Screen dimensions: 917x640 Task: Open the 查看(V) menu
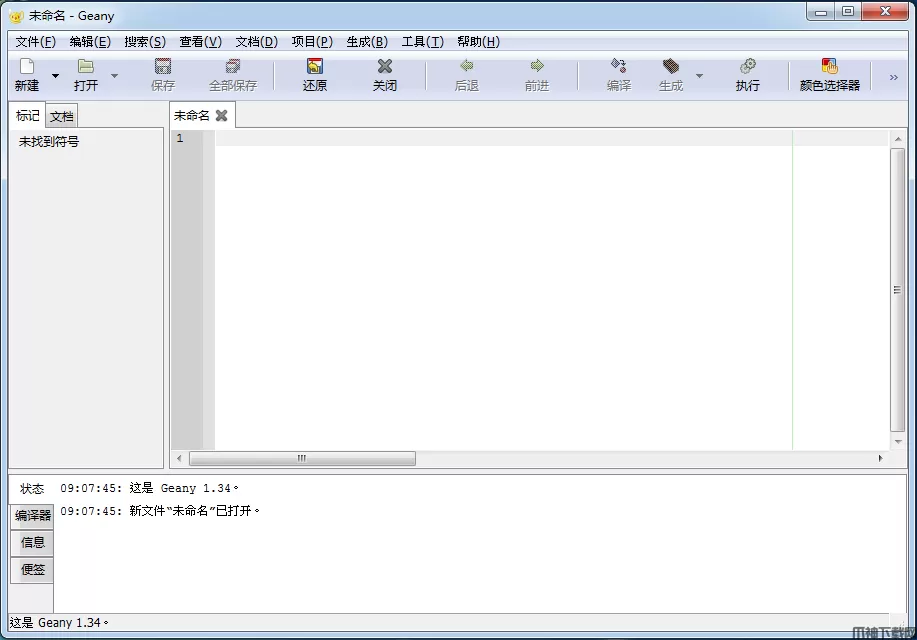point(200,42)
